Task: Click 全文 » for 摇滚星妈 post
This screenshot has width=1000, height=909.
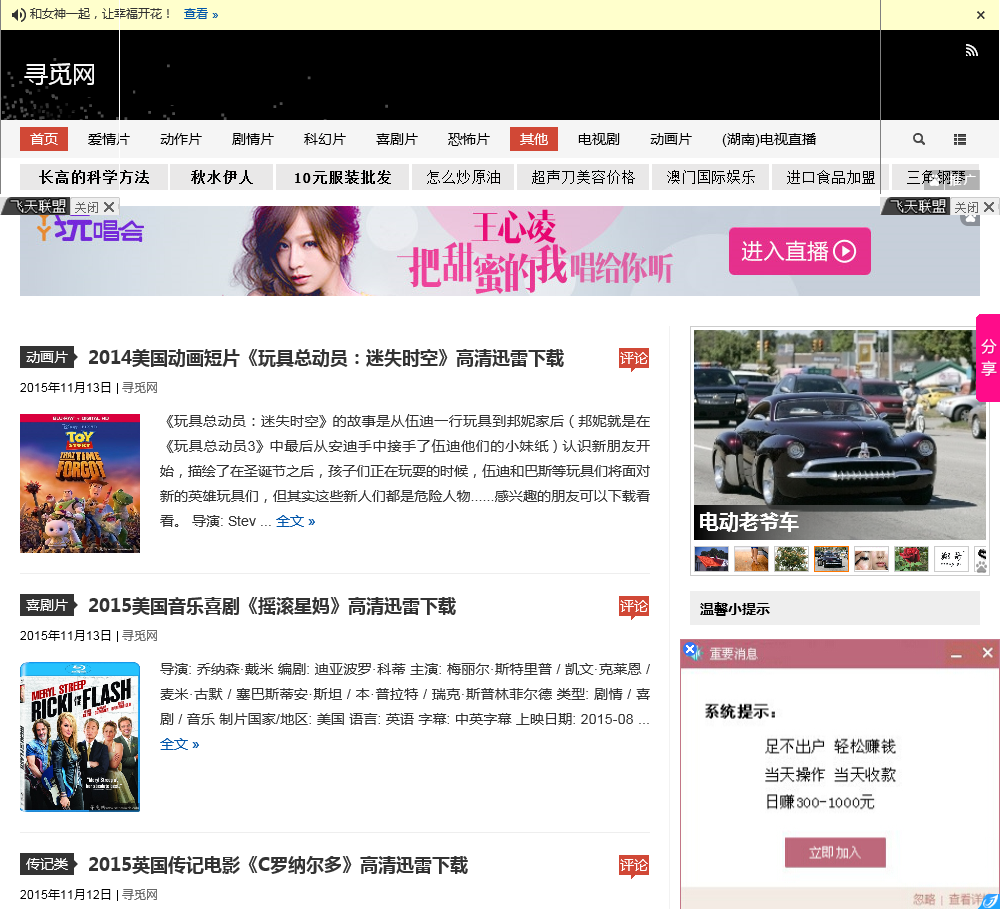Action: point(179,744)
